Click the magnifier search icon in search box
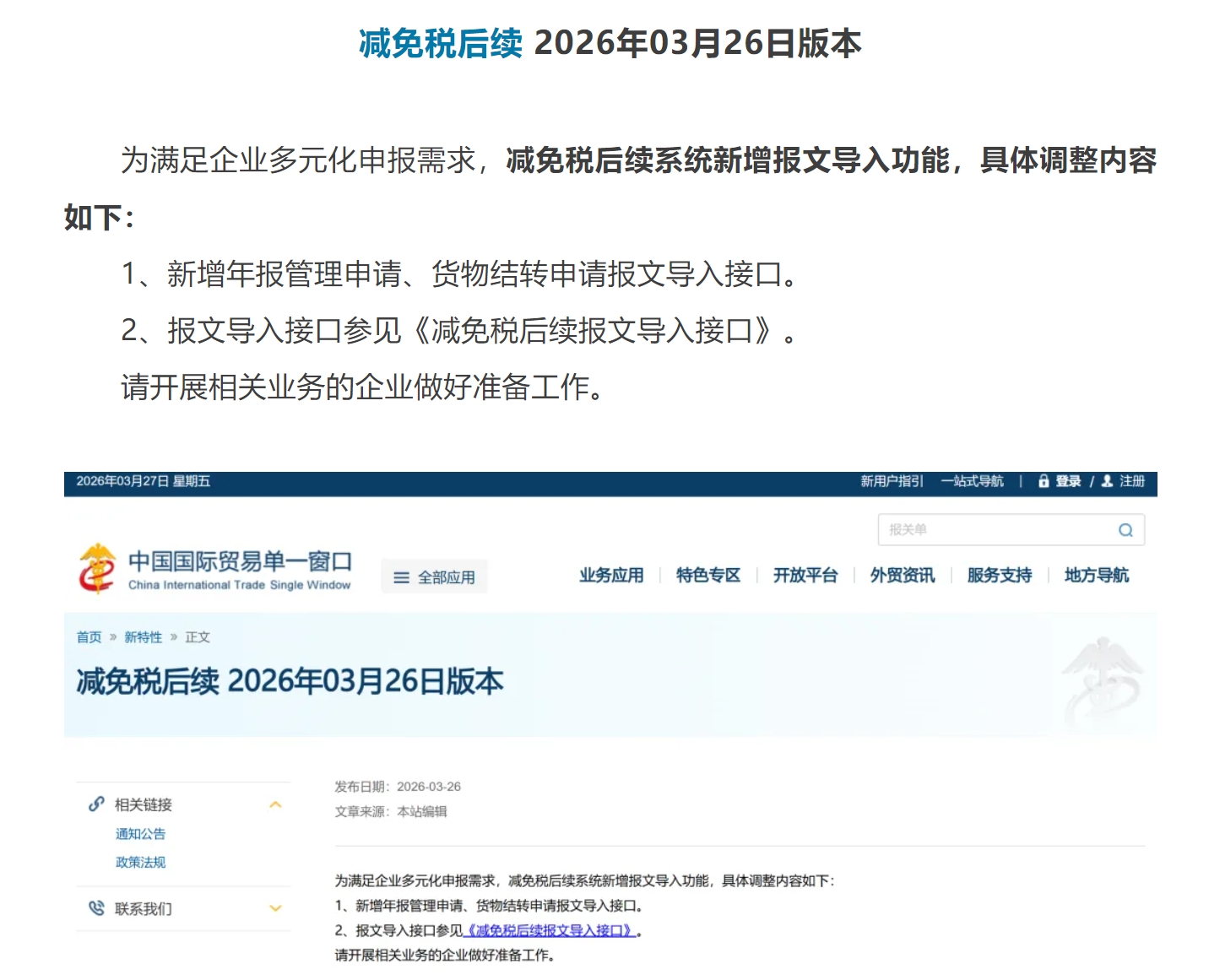 (x=1125, y=530)
